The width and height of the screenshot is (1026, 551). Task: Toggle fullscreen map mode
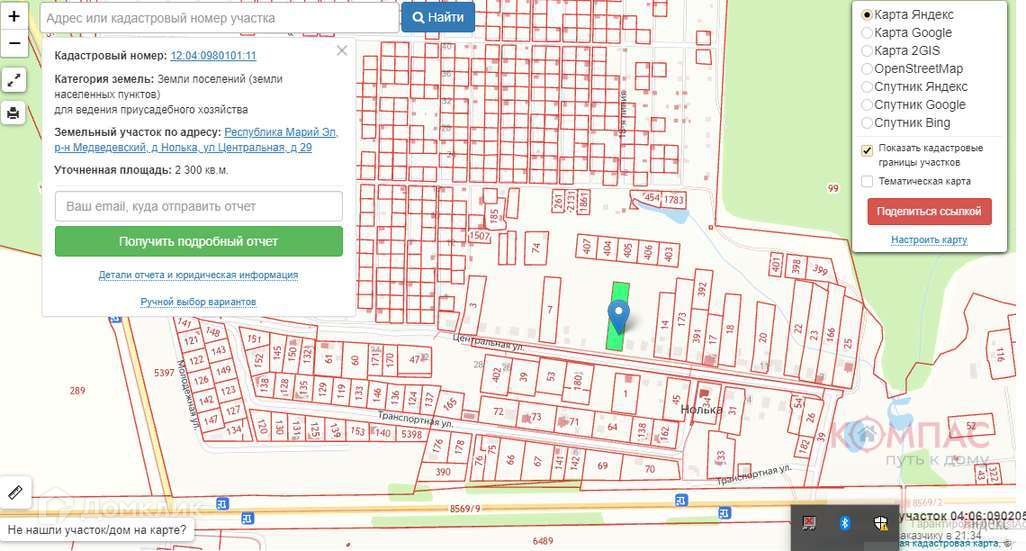point(14,80)
